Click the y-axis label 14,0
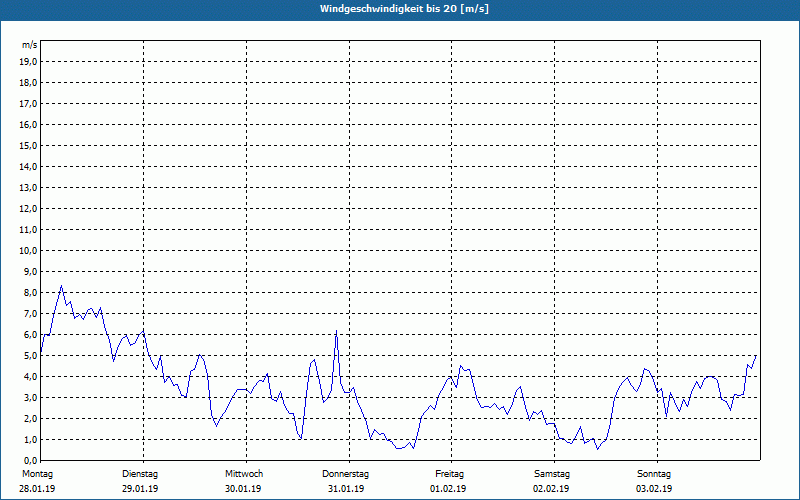This screenshot has width=800, height=500. click(28, 166)
